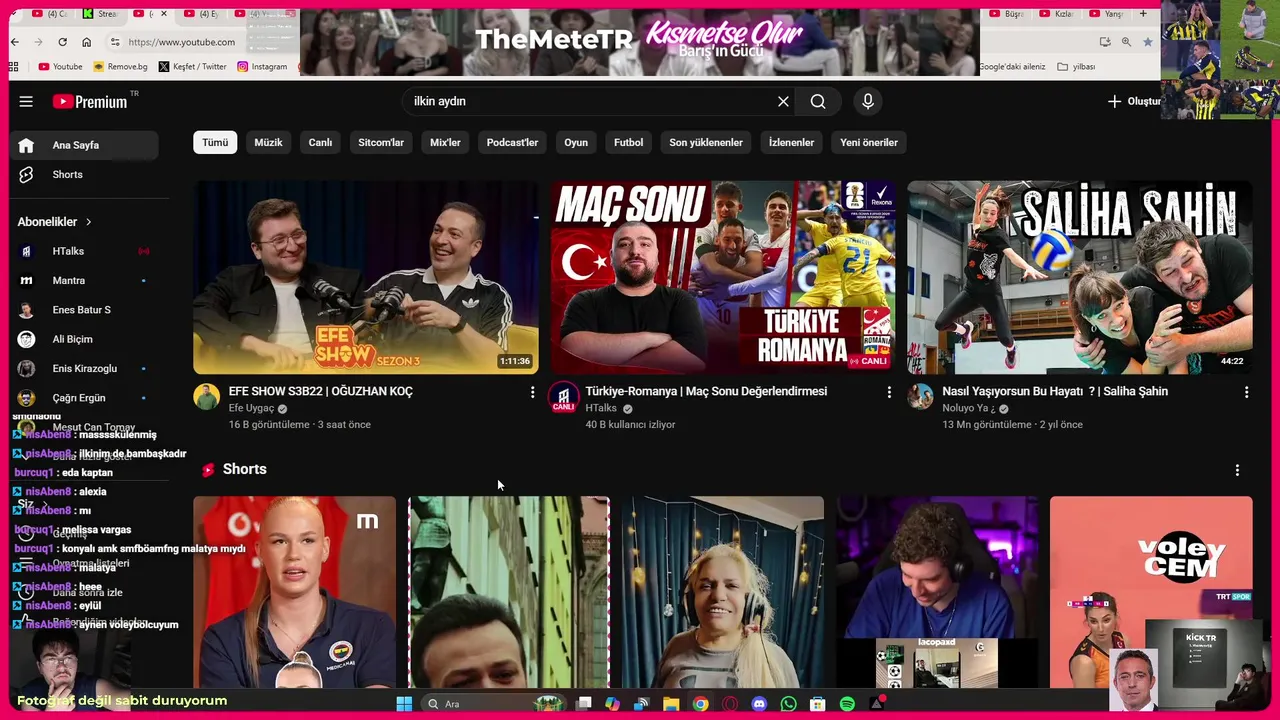The height and width of the screenshot is (720, 1280).
Task: Open the Short with blonde woman in Fenerbahçe shirt
Action: pos(294,592)
